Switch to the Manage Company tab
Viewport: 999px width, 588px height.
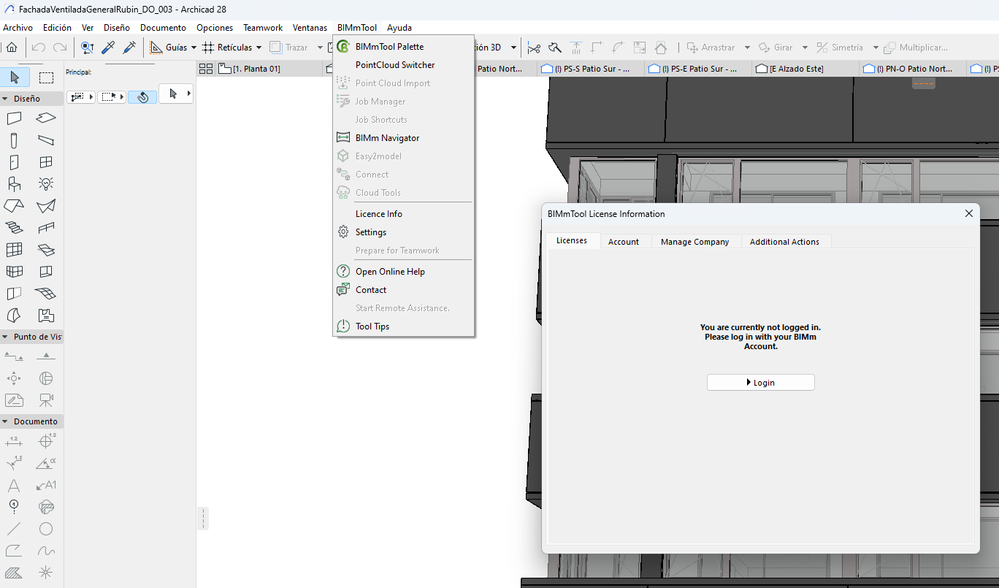tap(694, 241)
